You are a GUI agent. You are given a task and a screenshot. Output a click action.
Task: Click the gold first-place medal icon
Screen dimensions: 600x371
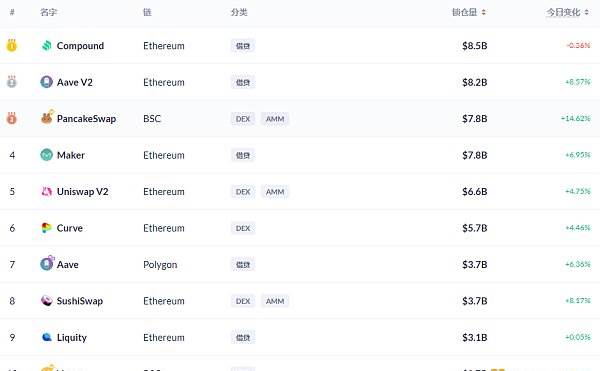pos(12,45)
